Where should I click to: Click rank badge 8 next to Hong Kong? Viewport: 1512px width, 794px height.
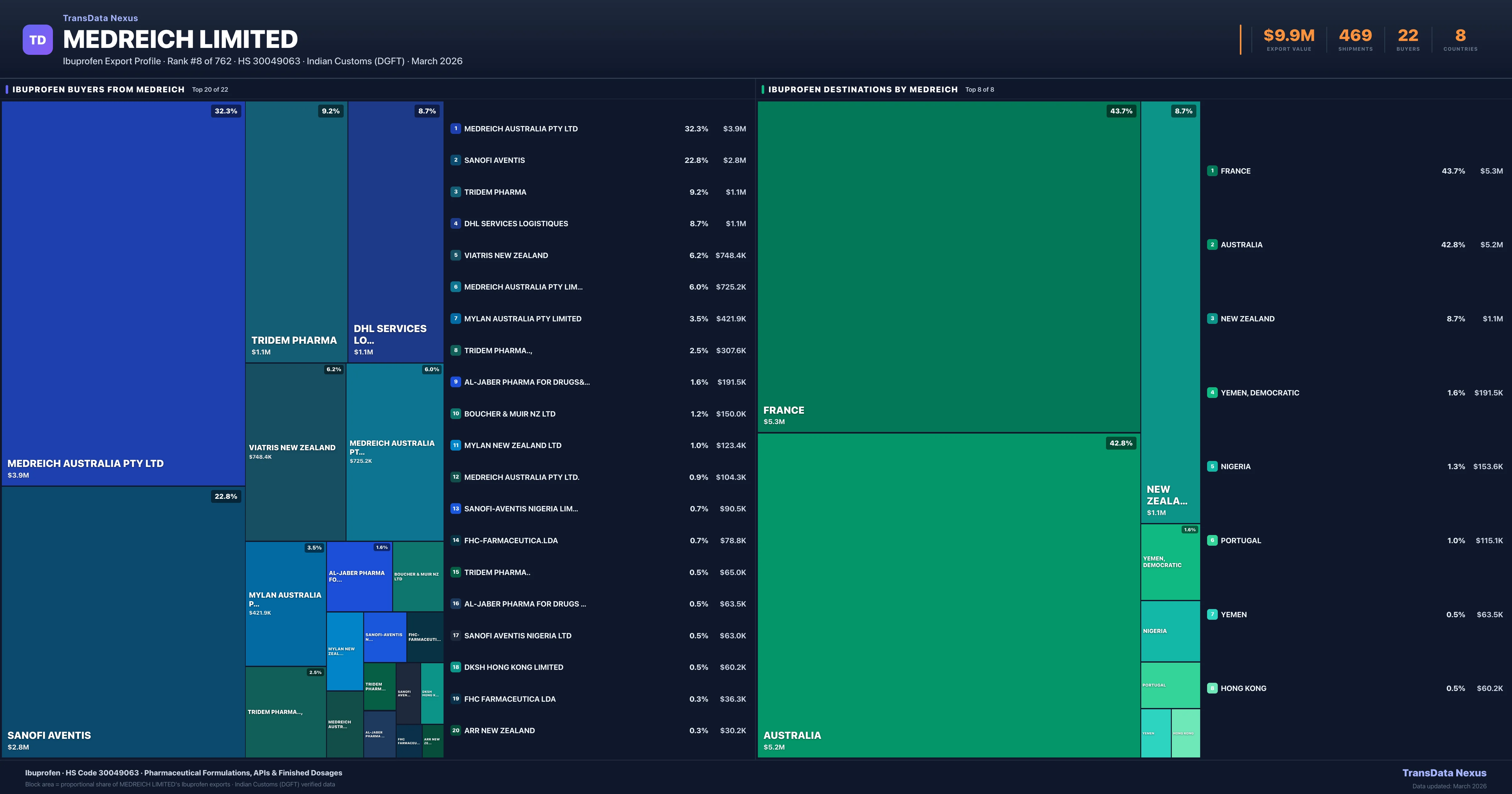(1212, 688)
